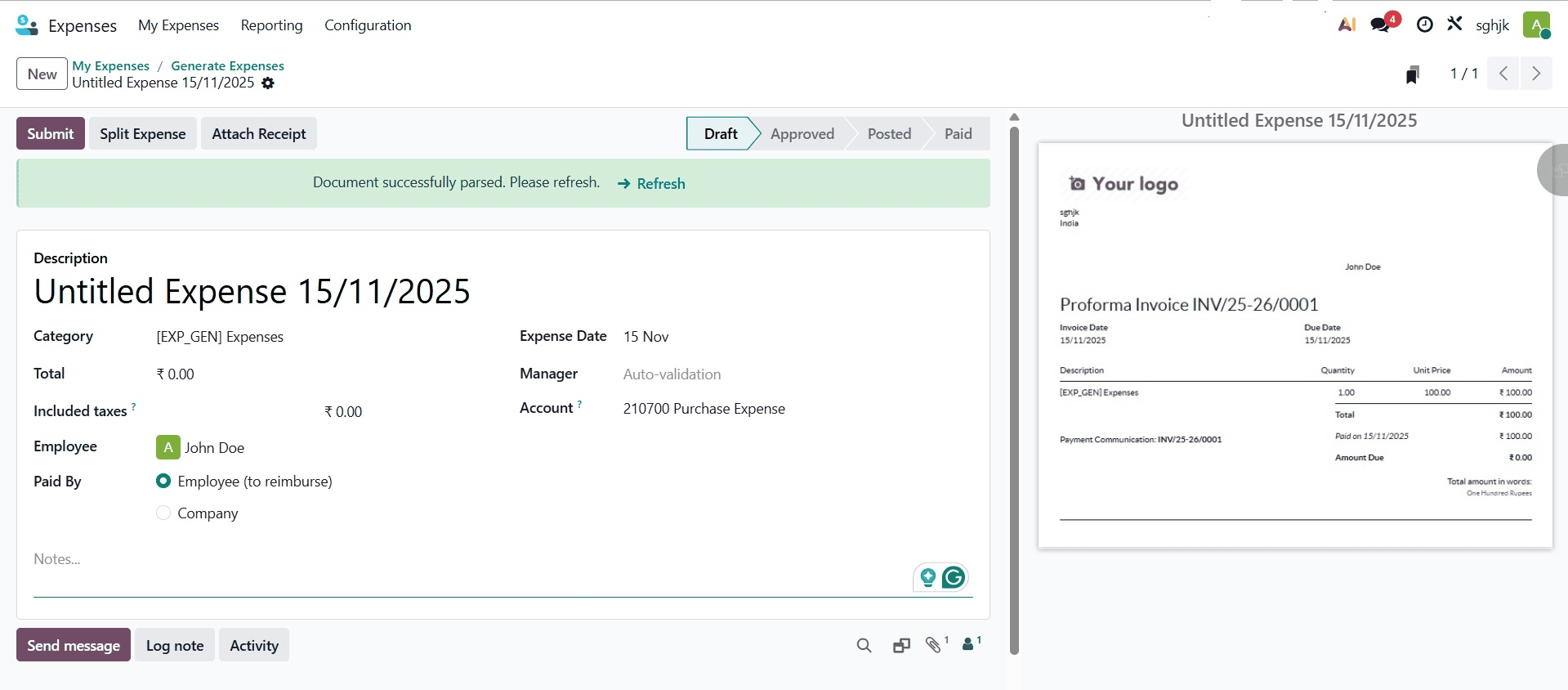Click the lightbulb suggestion icon in notes
1568x690 pixels.
pos(927,578)
